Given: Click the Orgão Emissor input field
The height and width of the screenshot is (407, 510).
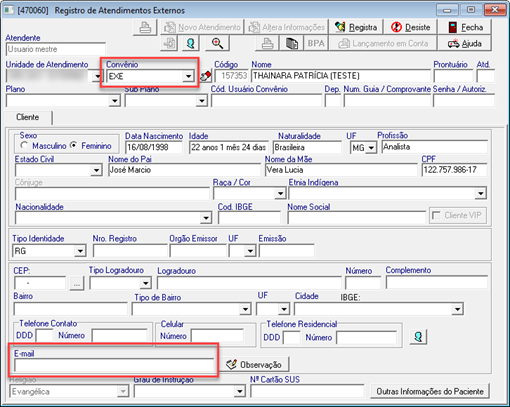Looking at the screenshot, I should 198,251.
